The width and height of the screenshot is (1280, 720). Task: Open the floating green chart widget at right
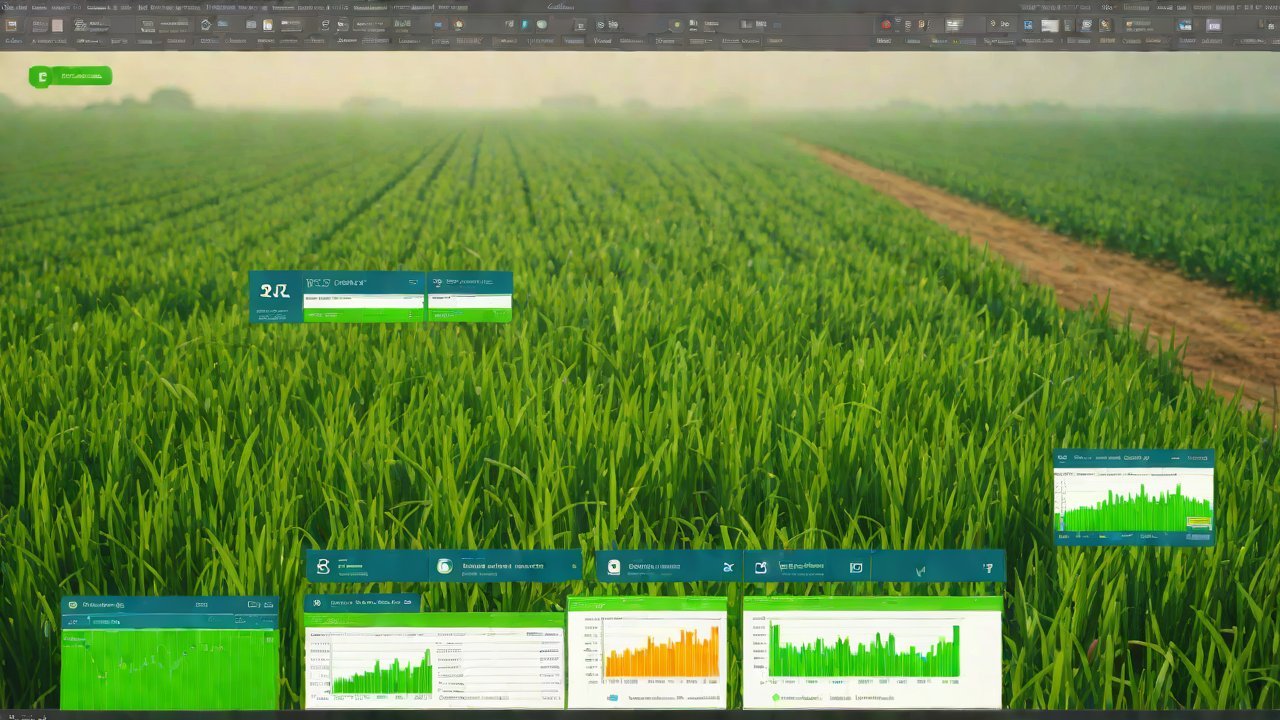(1133, 498)
